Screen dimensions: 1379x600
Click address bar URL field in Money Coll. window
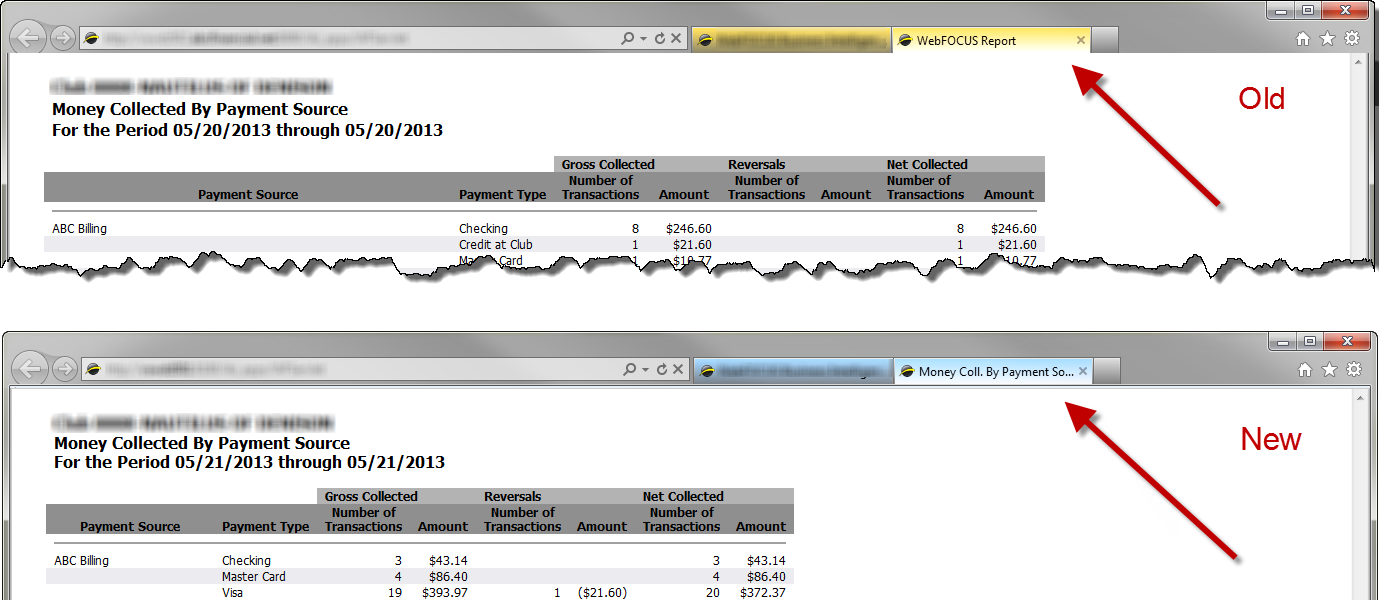click(x=350, y=370)
